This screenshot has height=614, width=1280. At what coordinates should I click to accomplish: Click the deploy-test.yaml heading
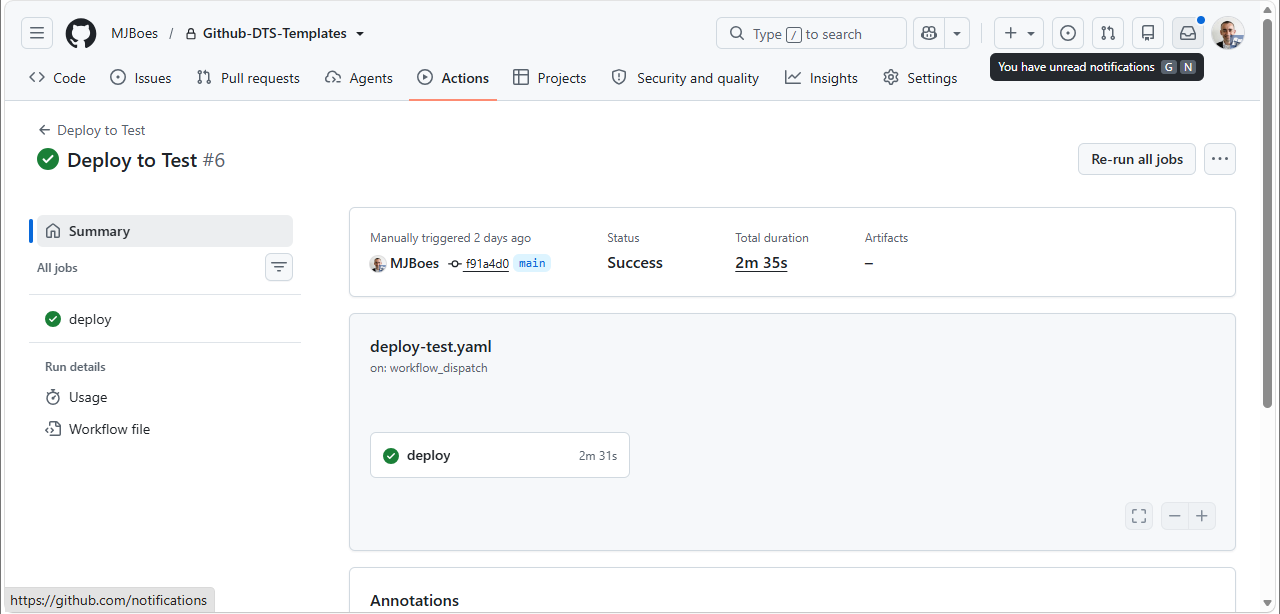(x=431, y=347)
